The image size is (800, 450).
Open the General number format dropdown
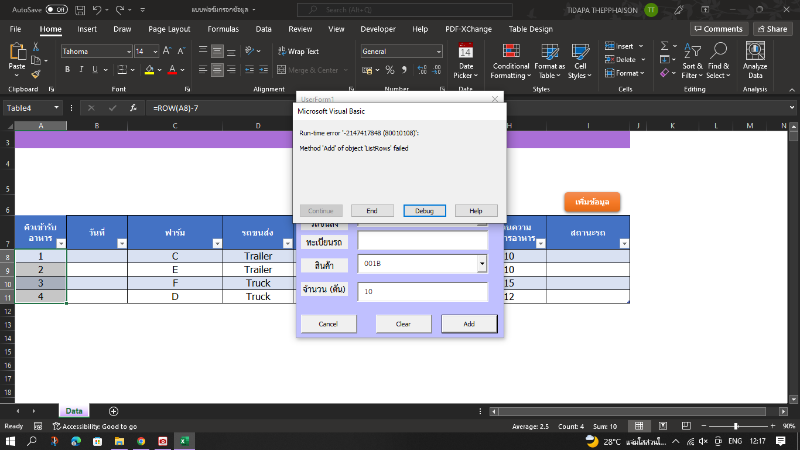(x=438, y=51)
